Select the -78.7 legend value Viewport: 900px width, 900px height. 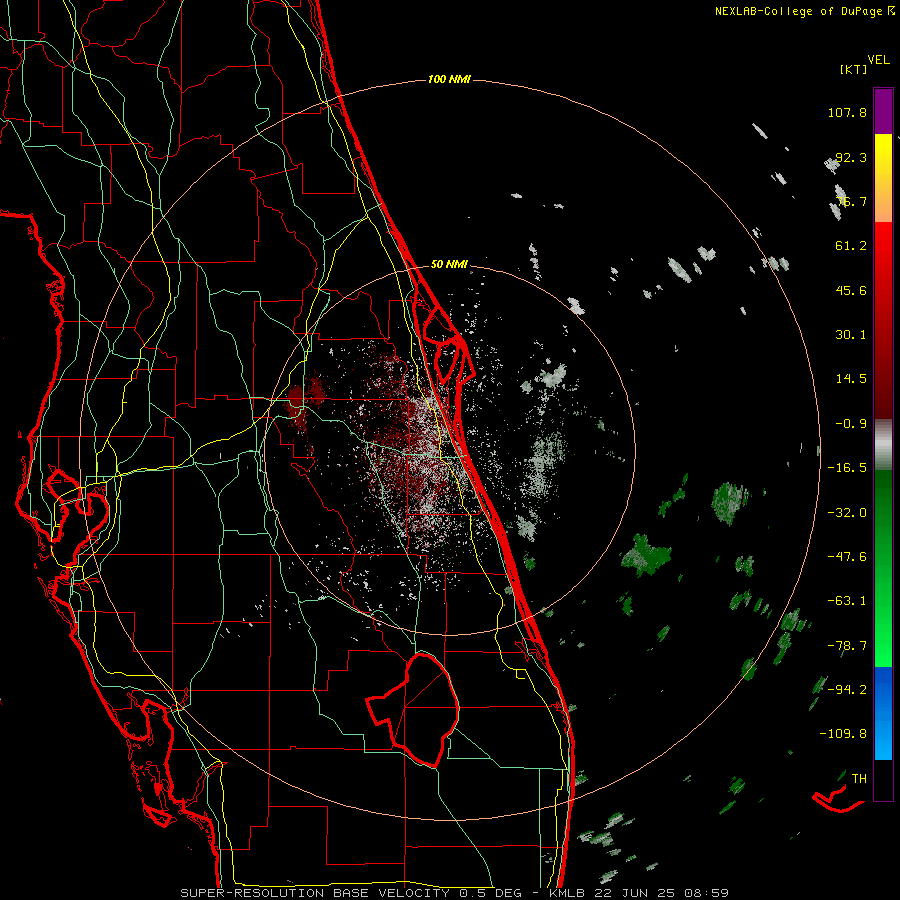click(x=847, y=646)
